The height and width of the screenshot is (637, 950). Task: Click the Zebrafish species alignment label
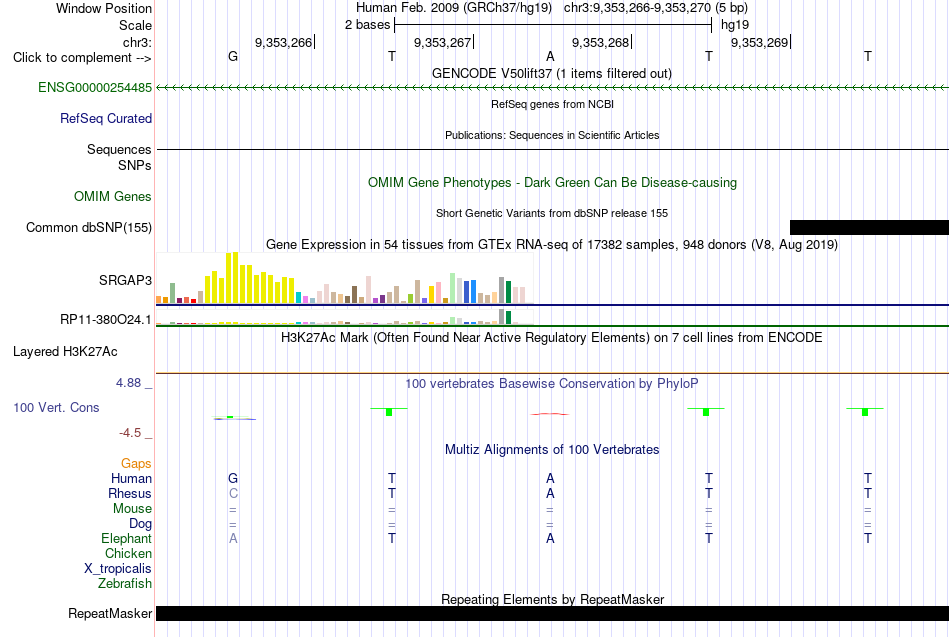[125, 584]
